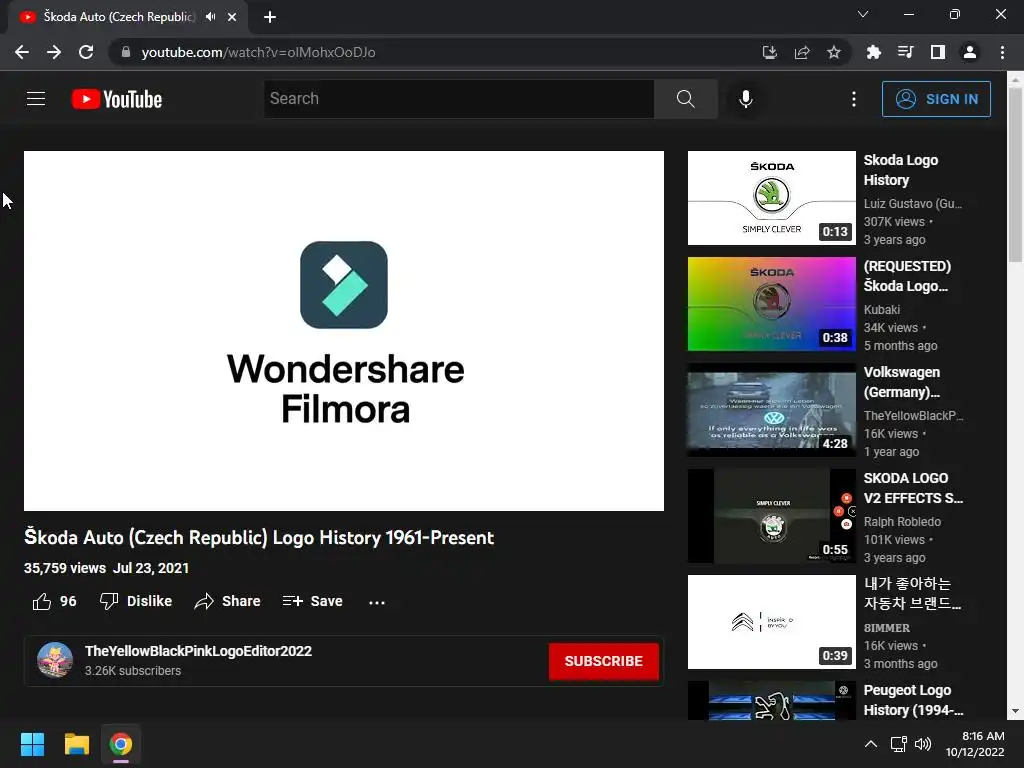
Task: Open (REQUESTED) Škoda Logo video thumbnail
Action: point(771,304)
